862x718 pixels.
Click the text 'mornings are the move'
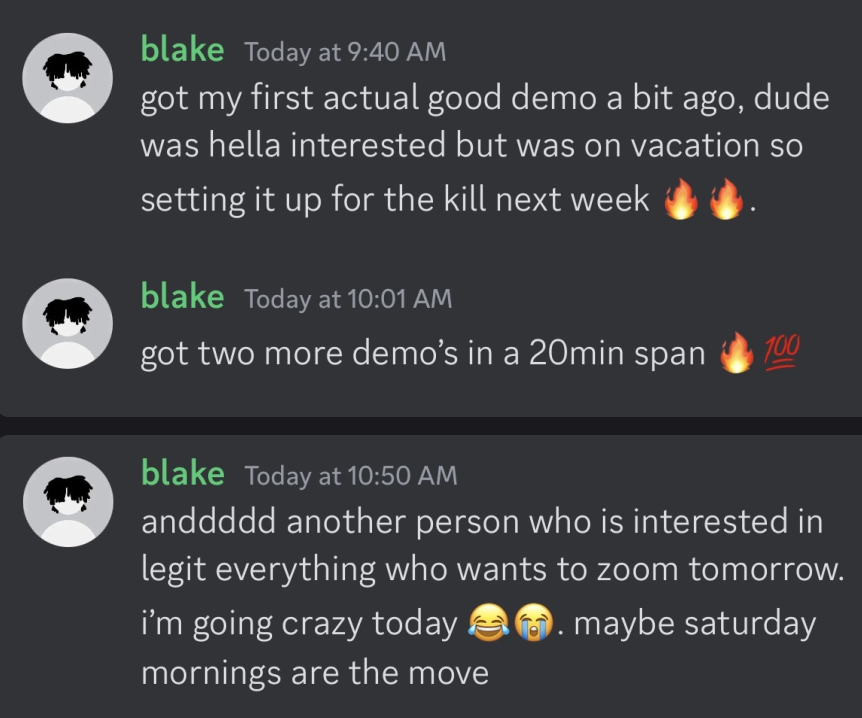[x=314, y=672]
